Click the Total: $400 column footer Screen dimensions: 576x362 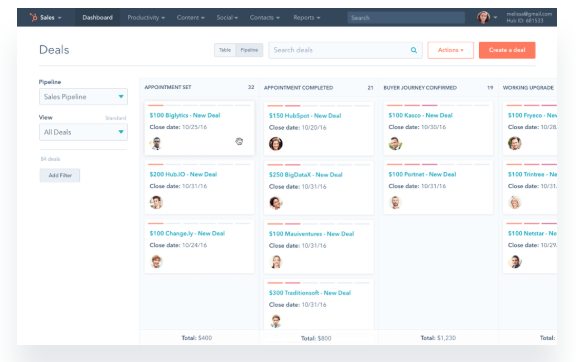197,338
